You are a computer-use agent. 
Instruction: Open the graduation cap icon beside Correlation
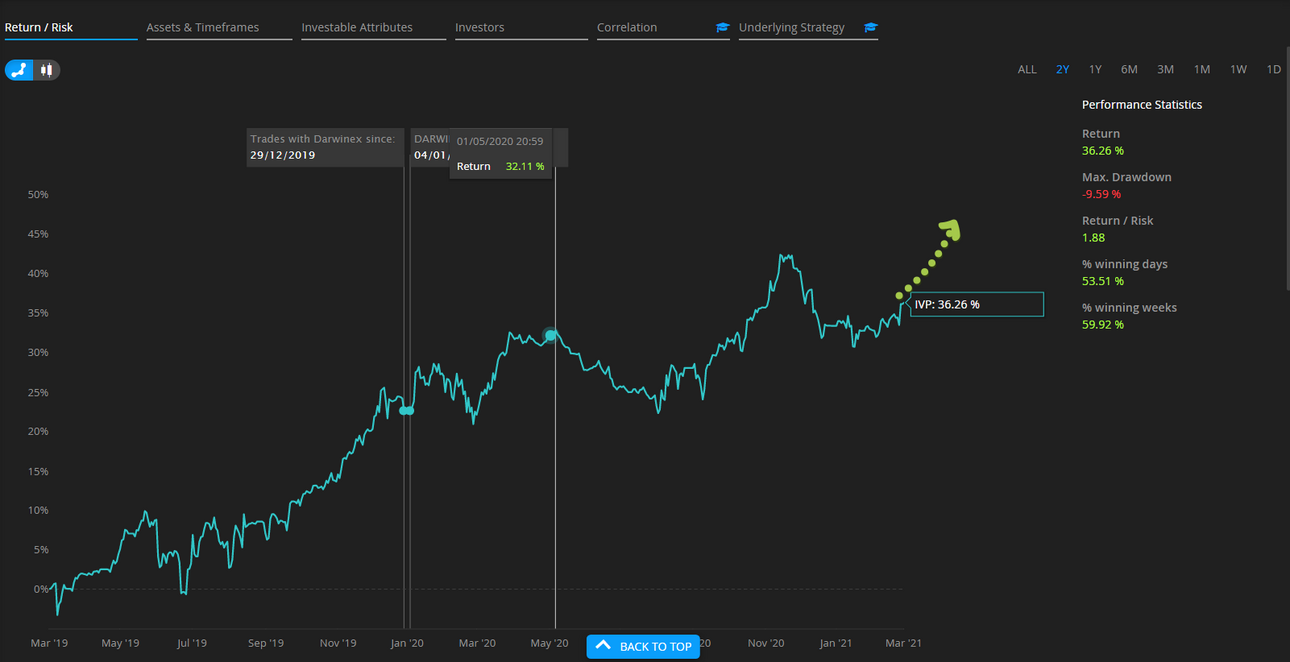point(722,27)
